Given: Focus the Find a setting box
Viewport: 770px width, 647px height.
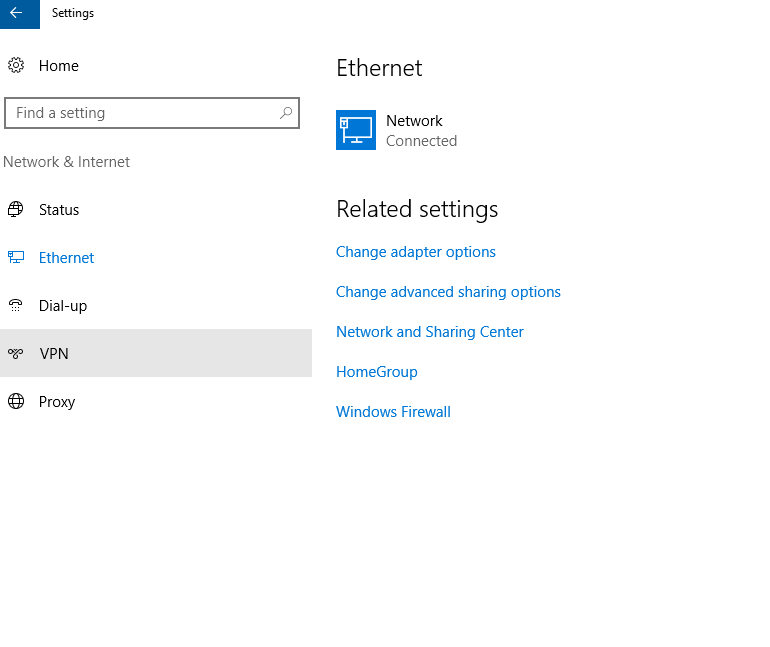Looking at the screenshot, I should coord(152,113).
